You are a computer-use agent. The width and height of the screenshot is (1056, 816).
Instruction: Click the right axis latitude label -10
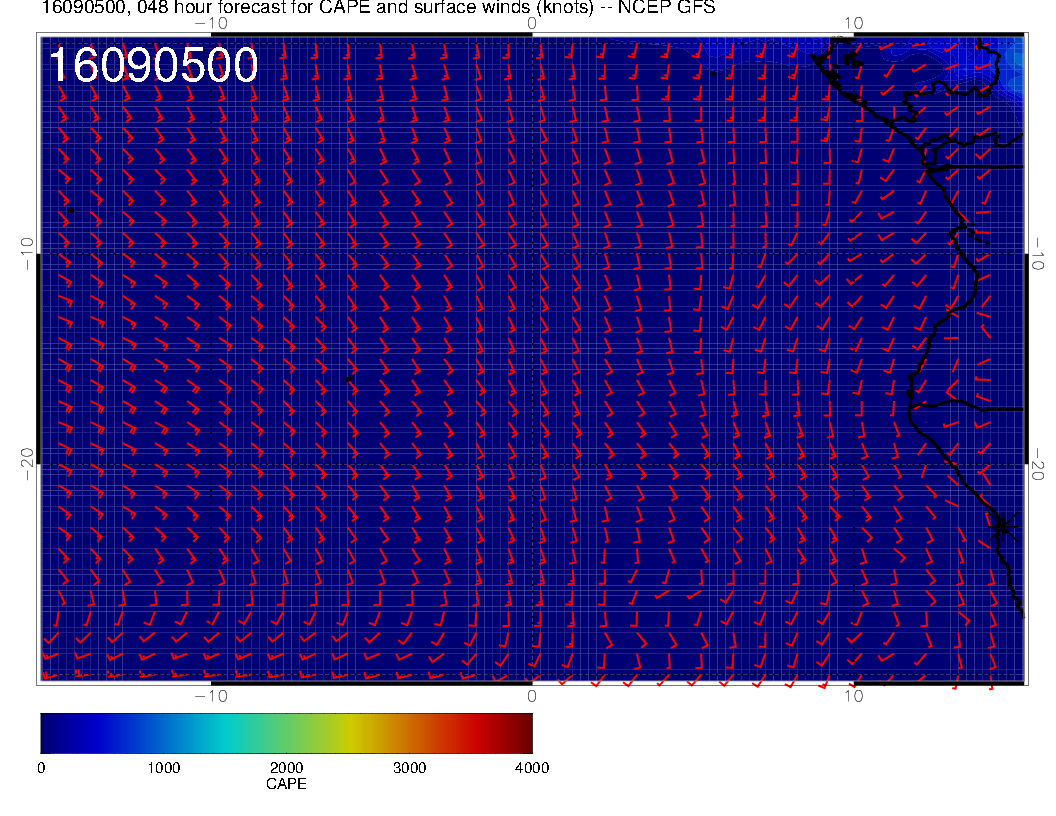[1037, 254]
